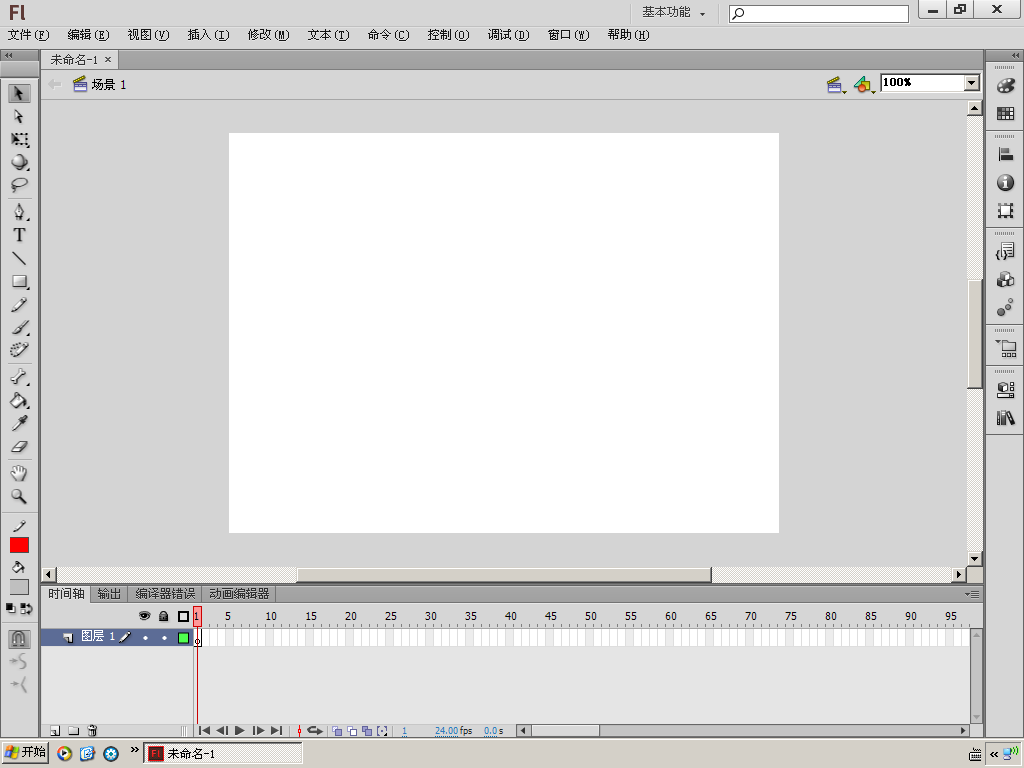Toggle Onion Skin button
Viewport: 1024px width, 768px height.
(x=337, y=731)
